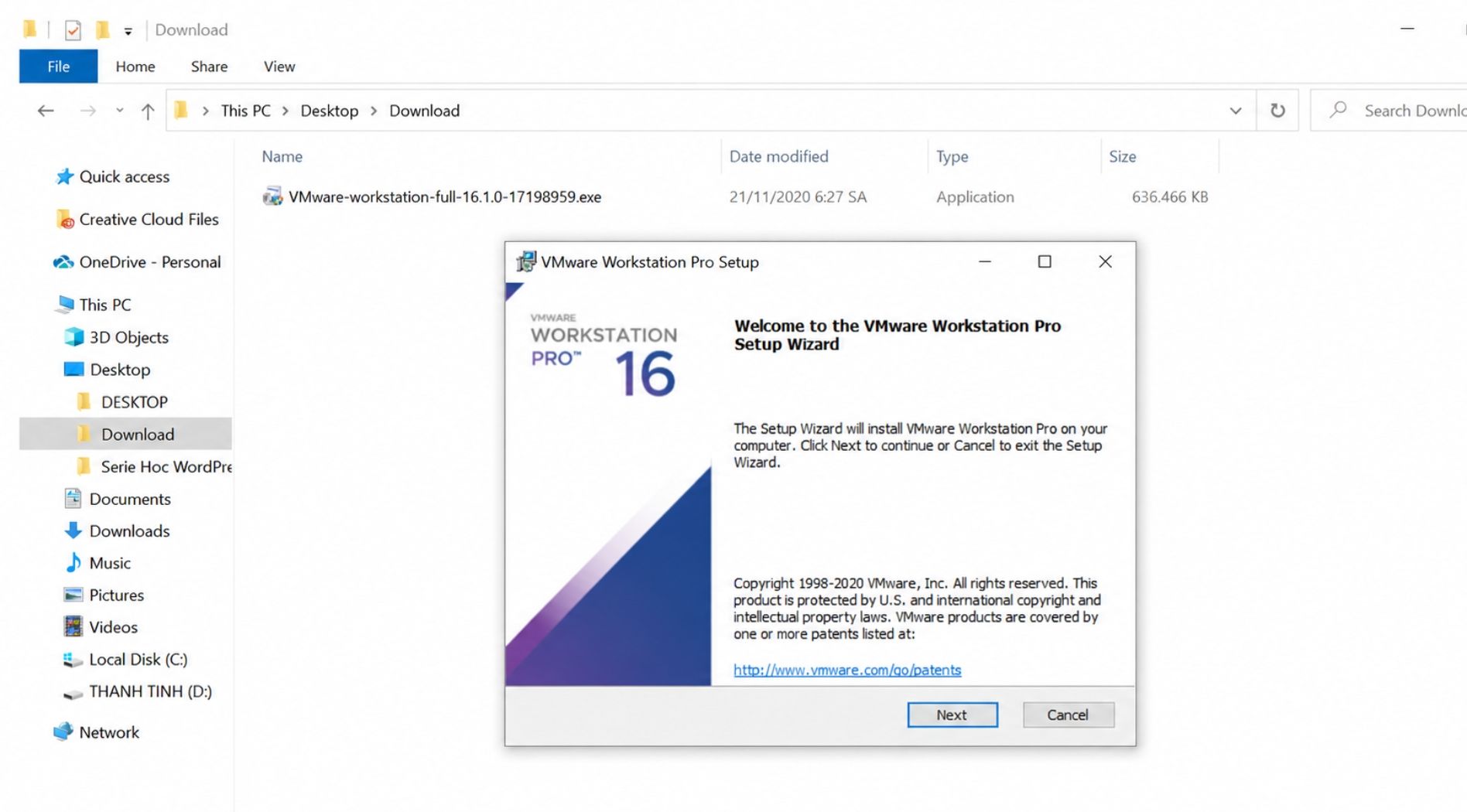1467x812 pixels.
Task: Select Network in navigation pane
Action: pyautogui.click(x=108, y=732)
